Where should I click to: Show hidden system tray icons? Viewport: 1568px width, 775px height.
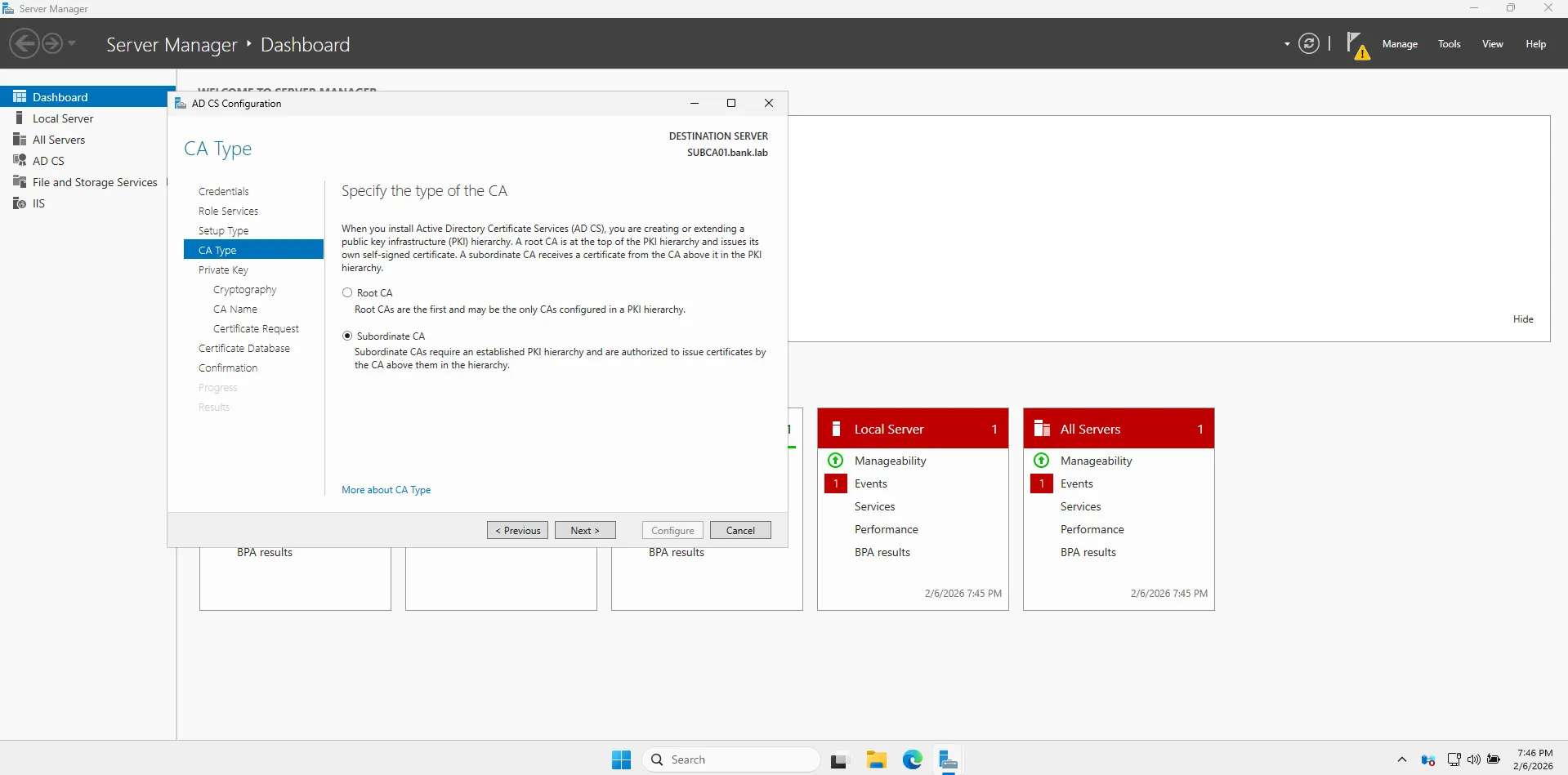click(1401, 759)
